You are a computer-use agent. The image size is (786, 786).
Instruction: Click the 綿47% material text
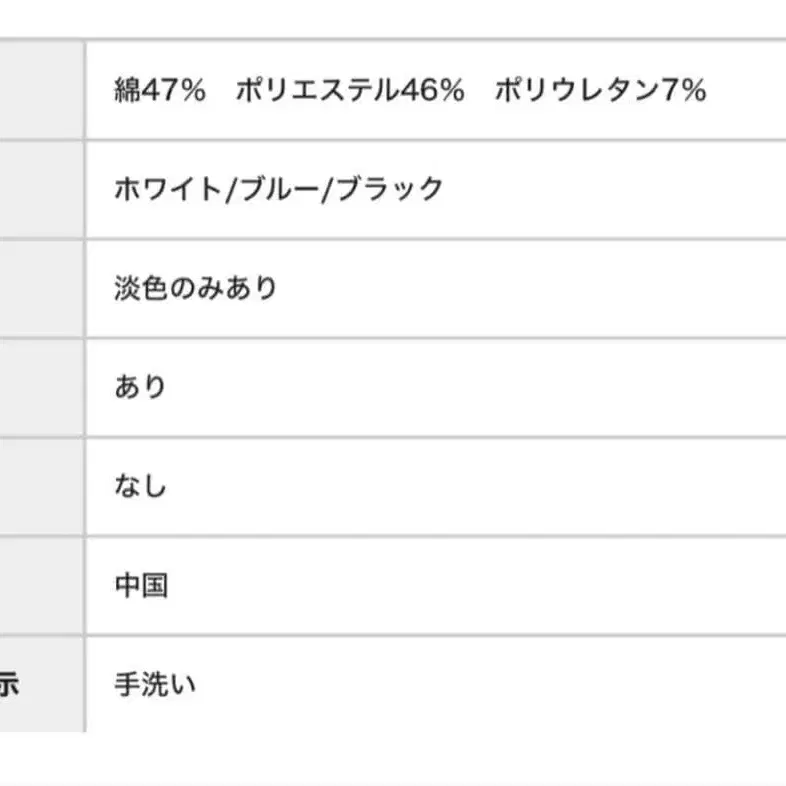tap(160, 90)
